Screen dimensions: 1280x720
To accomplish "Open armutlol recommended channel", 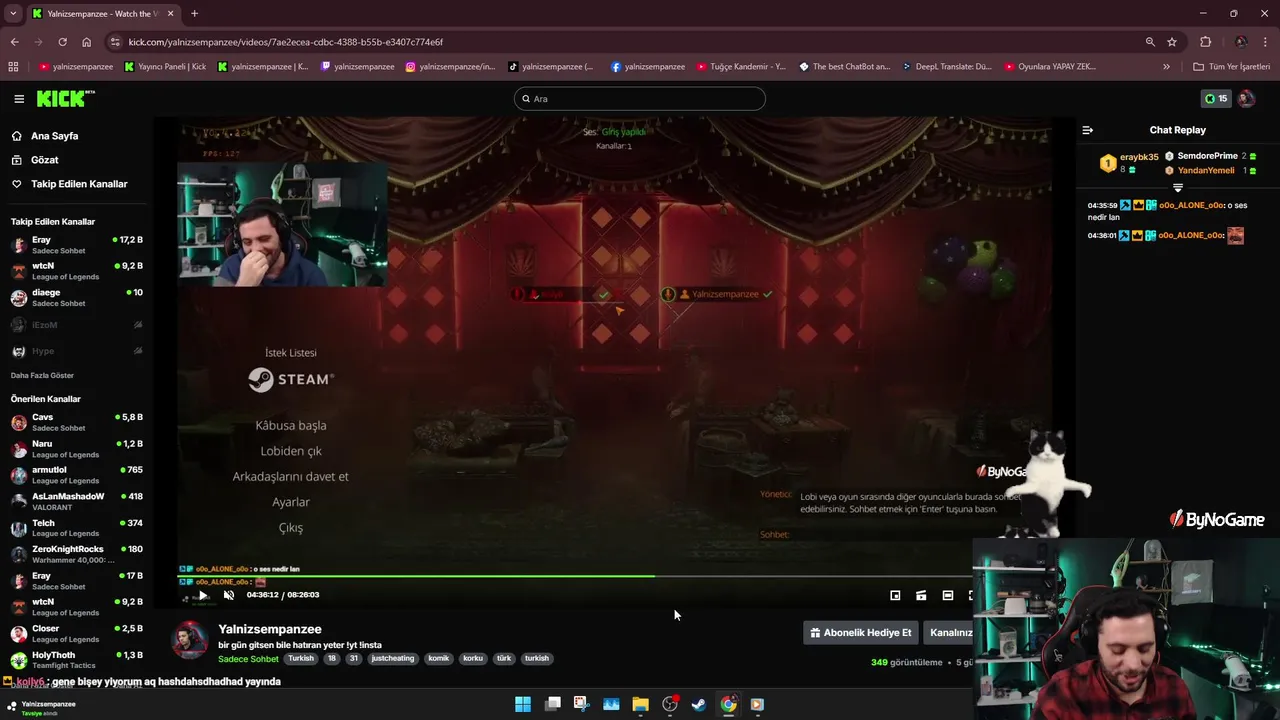I will click(77, 475).
